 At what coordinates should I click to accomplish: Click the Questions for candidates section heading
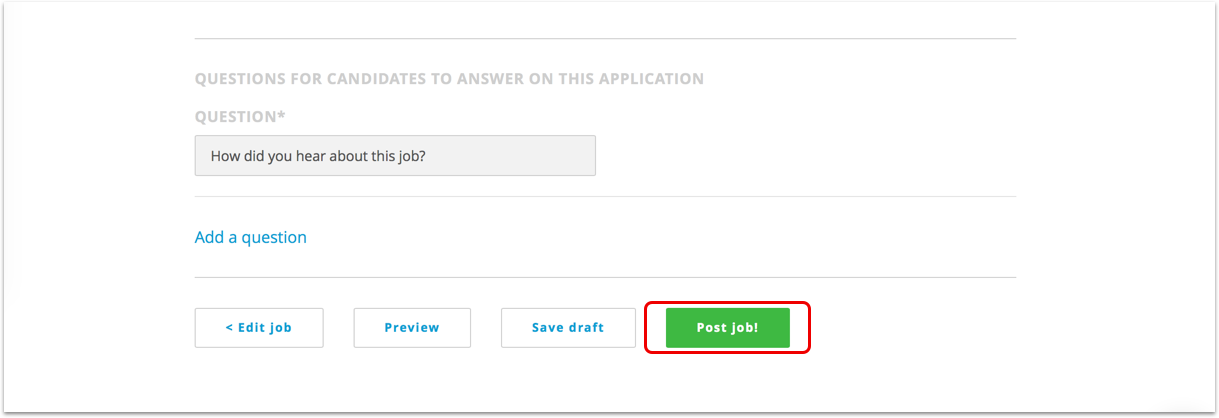tap(449, 78)
